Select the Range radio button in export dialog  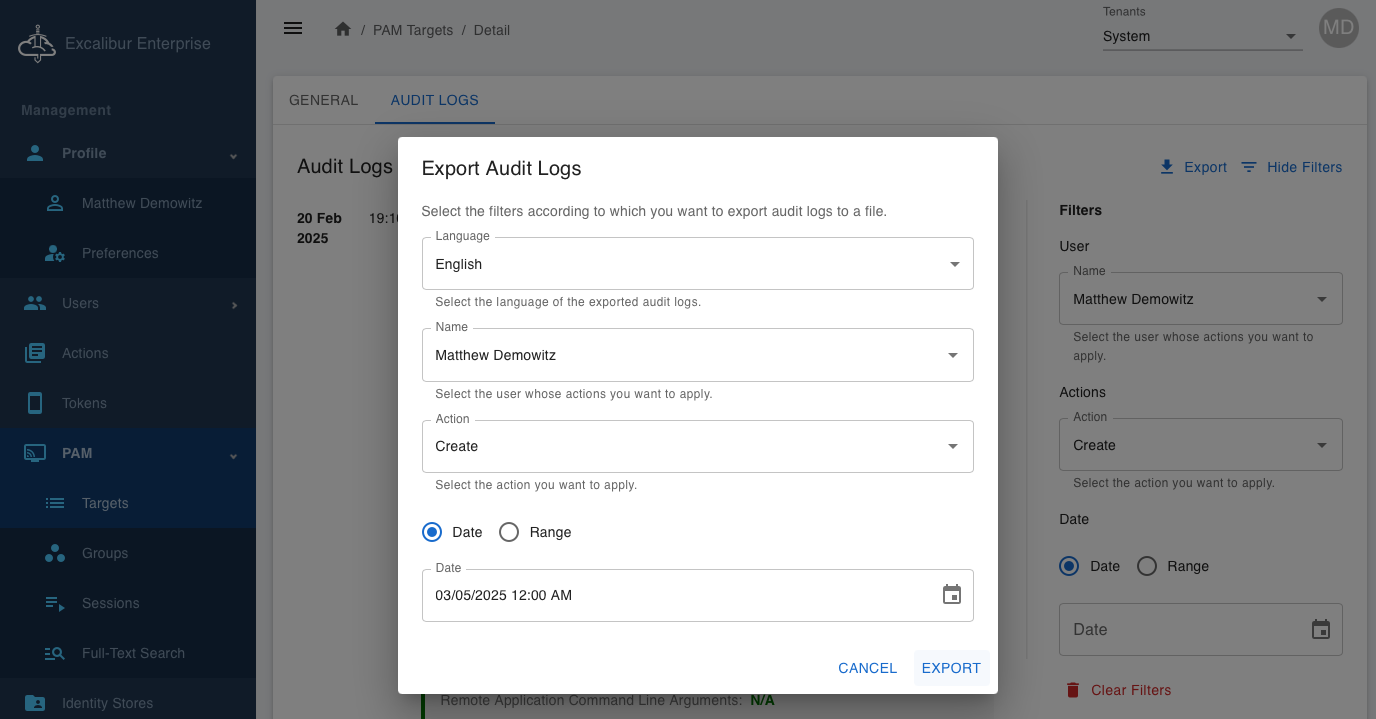click(509, 532)
